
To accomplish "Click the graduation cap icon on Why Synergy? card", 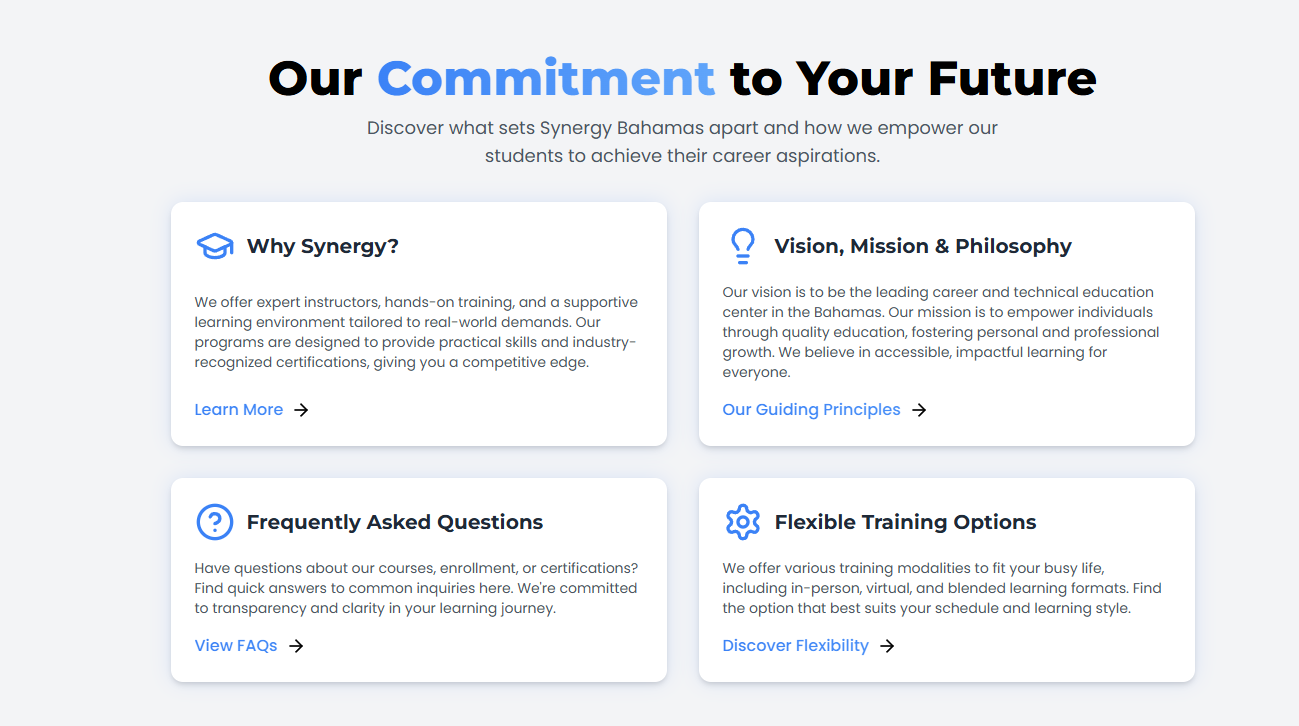I will (x=214, y=245).
